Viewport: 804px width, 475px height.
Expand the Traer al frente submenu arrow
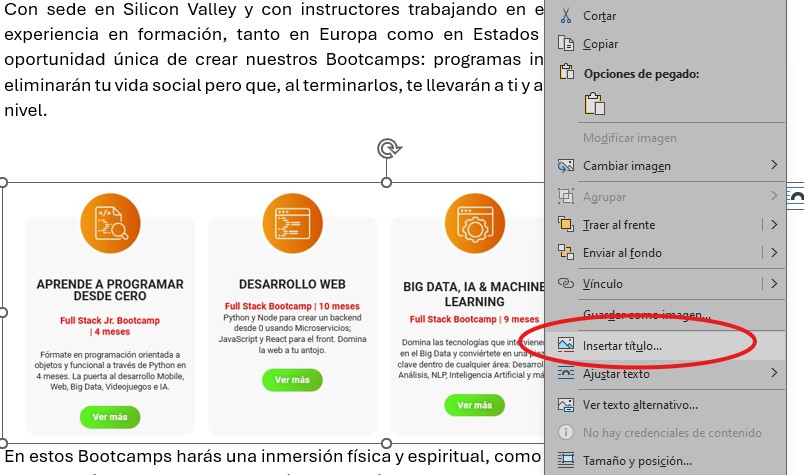tap(774, 224)
